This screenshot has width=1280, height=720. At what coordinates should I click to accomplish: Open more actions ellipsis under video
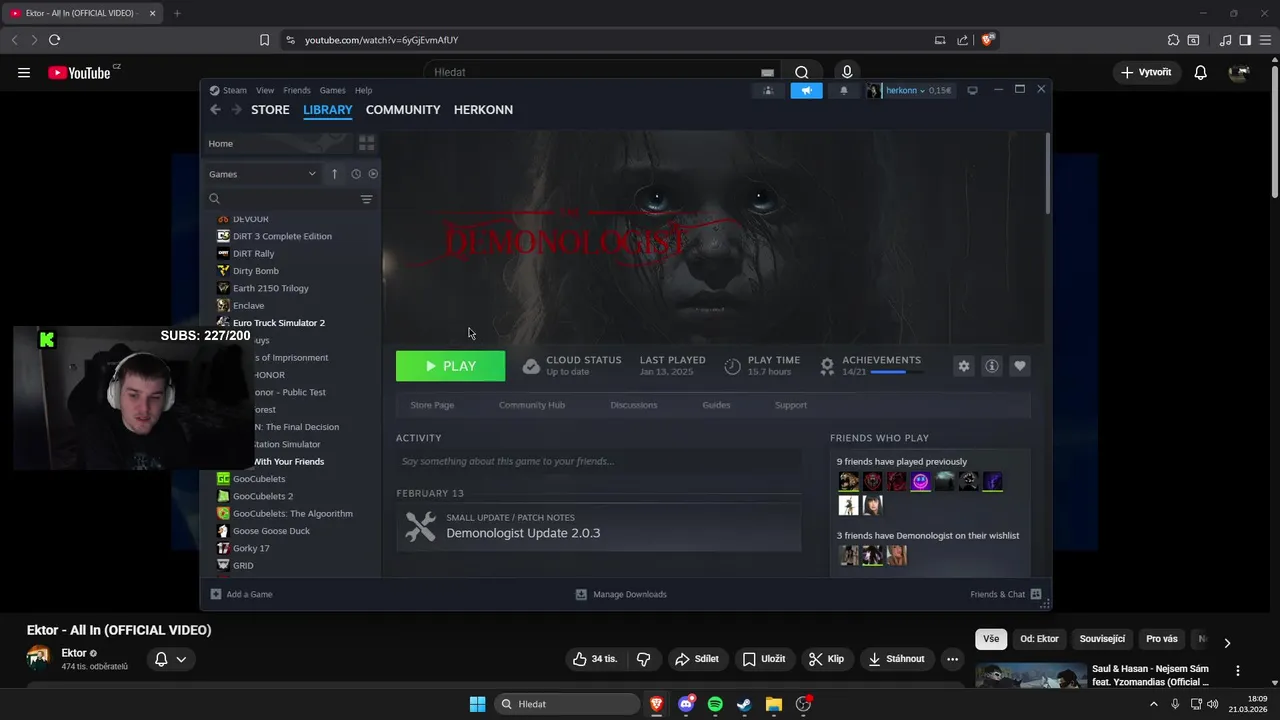952,659
